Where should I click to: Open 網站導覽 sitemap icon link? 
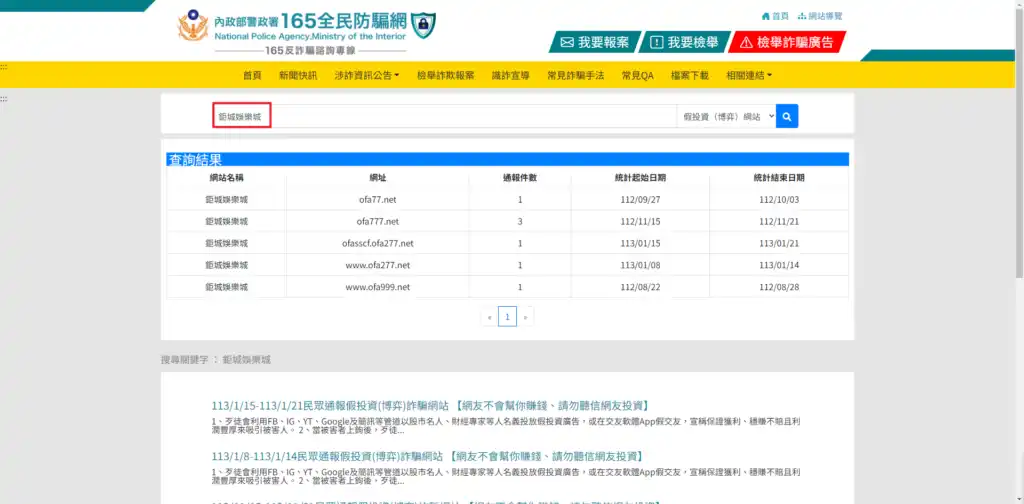[820, 16]
